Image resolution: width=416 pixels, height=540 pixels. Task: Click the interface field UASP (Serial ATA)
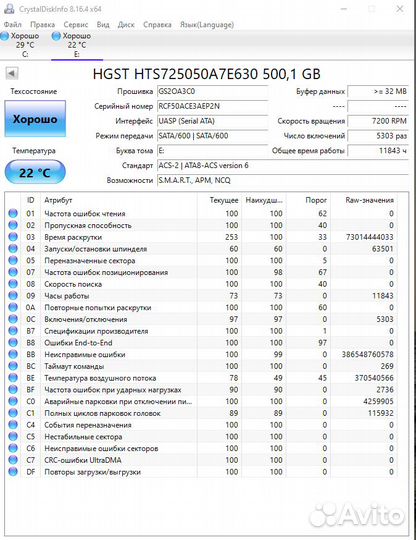[212, 121]
